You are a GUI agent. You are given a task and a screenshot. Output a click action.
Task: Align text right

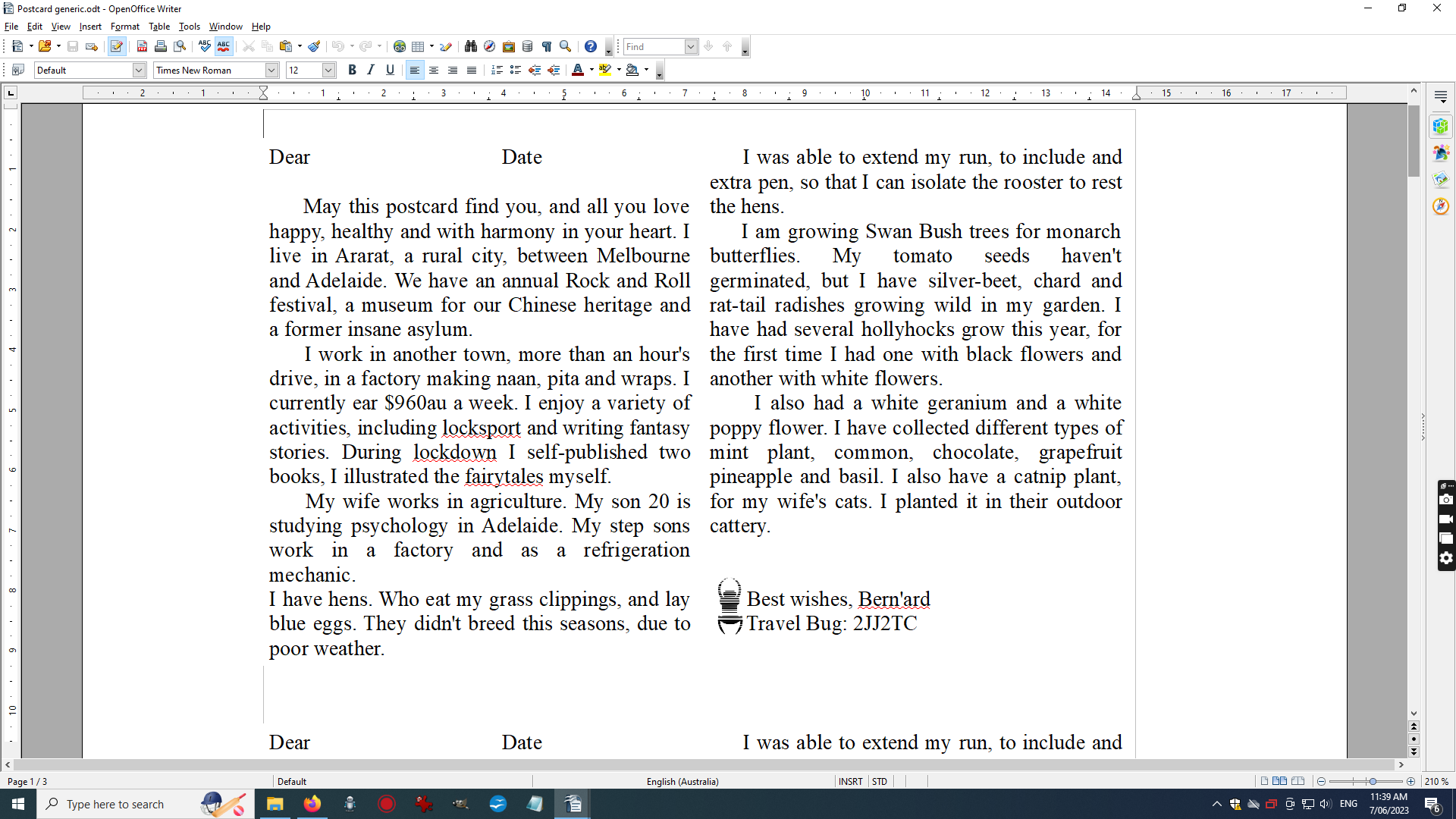pyautogui.click(x=453, y=70)
